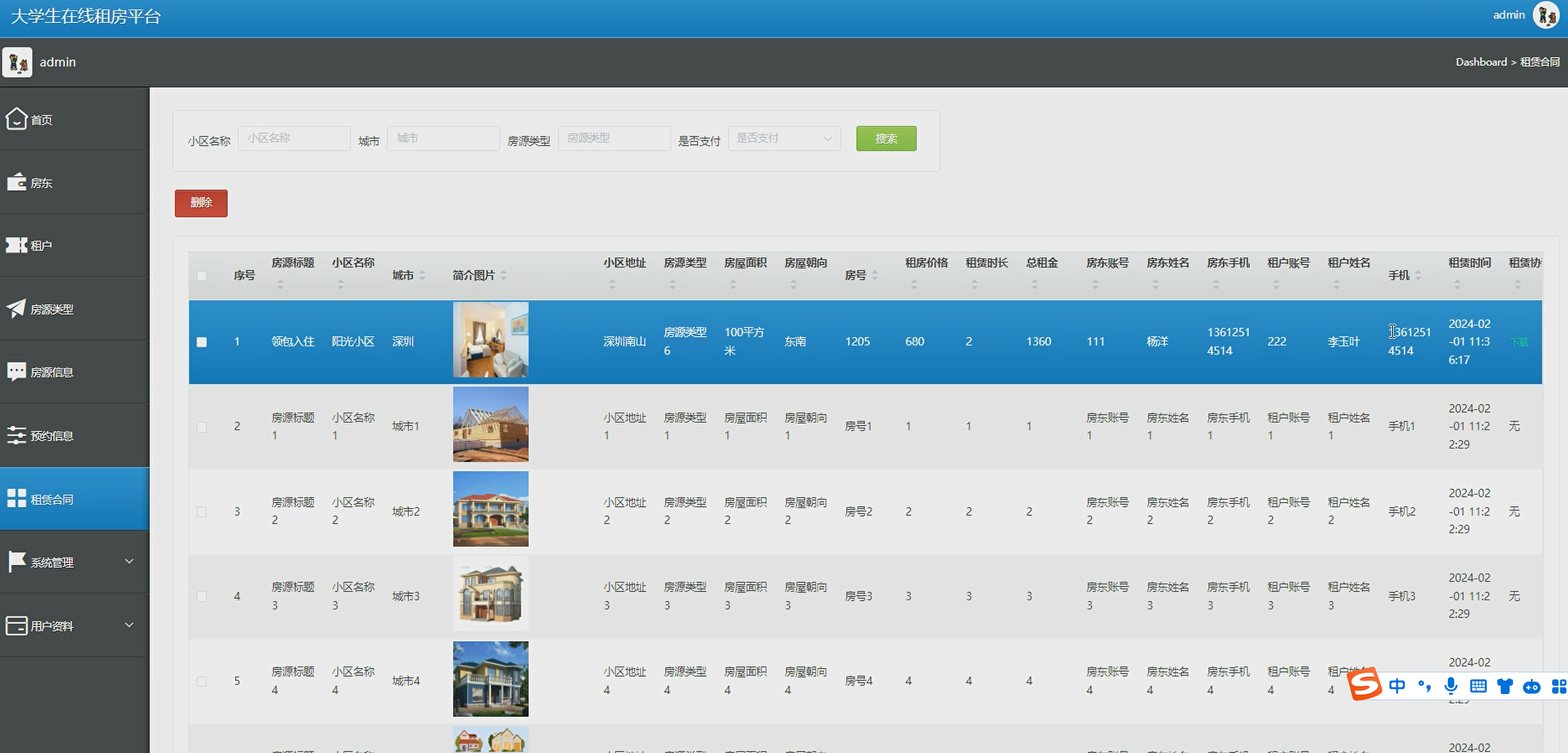Toggle the select-all checkbox in table header
Image resolution: width=1568 pixels, height=753 pixels.
click(x=201, y=276)
